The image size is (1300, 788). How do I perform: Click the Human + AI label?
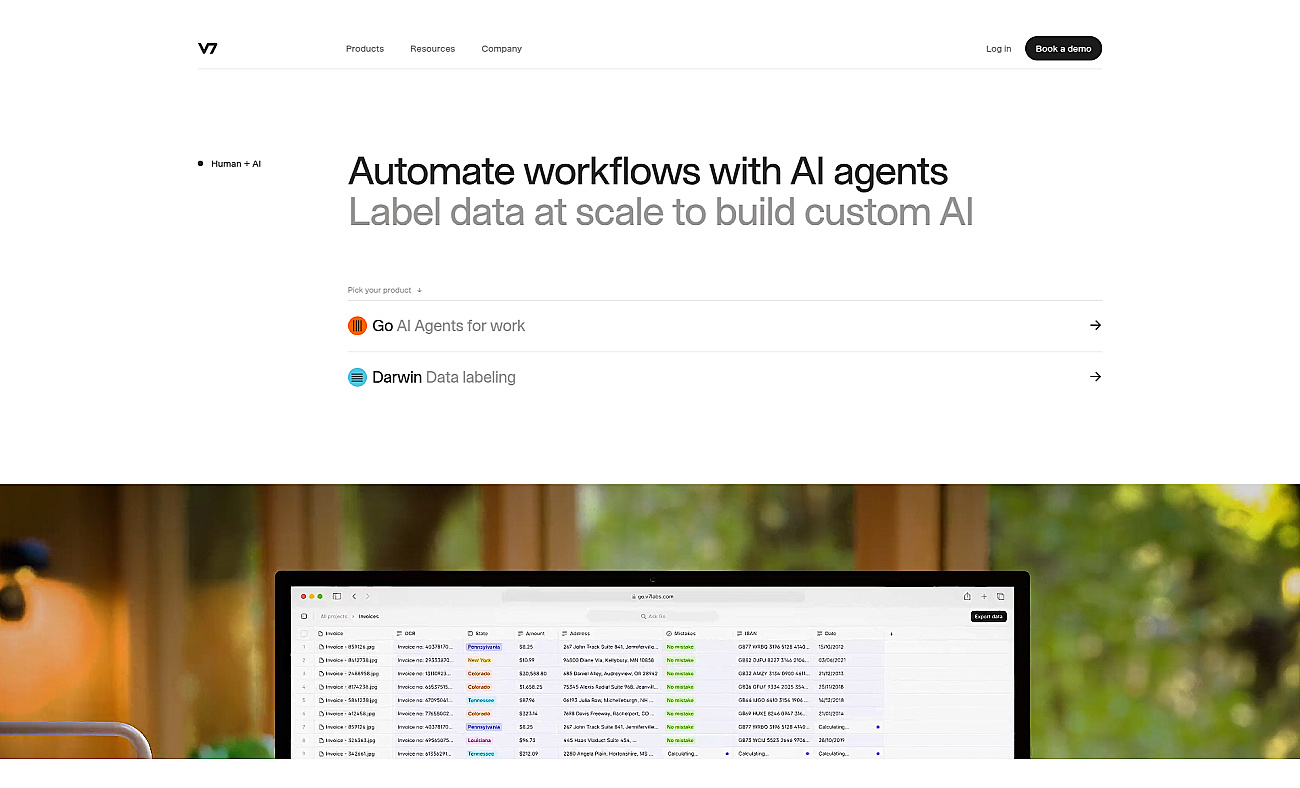point(236,164)
